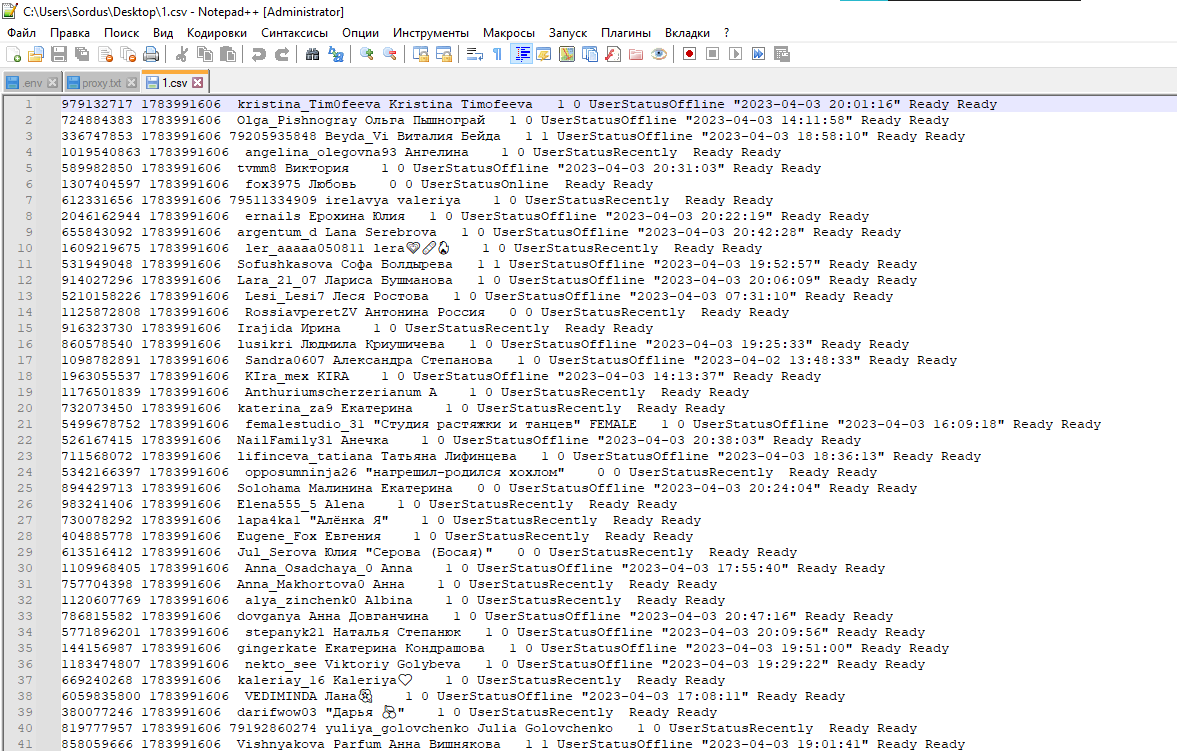Image resolution: width=1177 pixels, height=751 pixels.
Task: Switch to the proxy.txt tab
Action: pos(101,83)
